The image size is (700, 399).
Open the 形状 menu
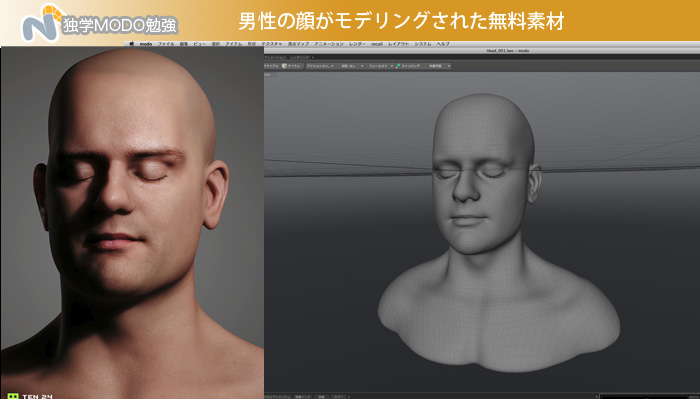point(252,44)
